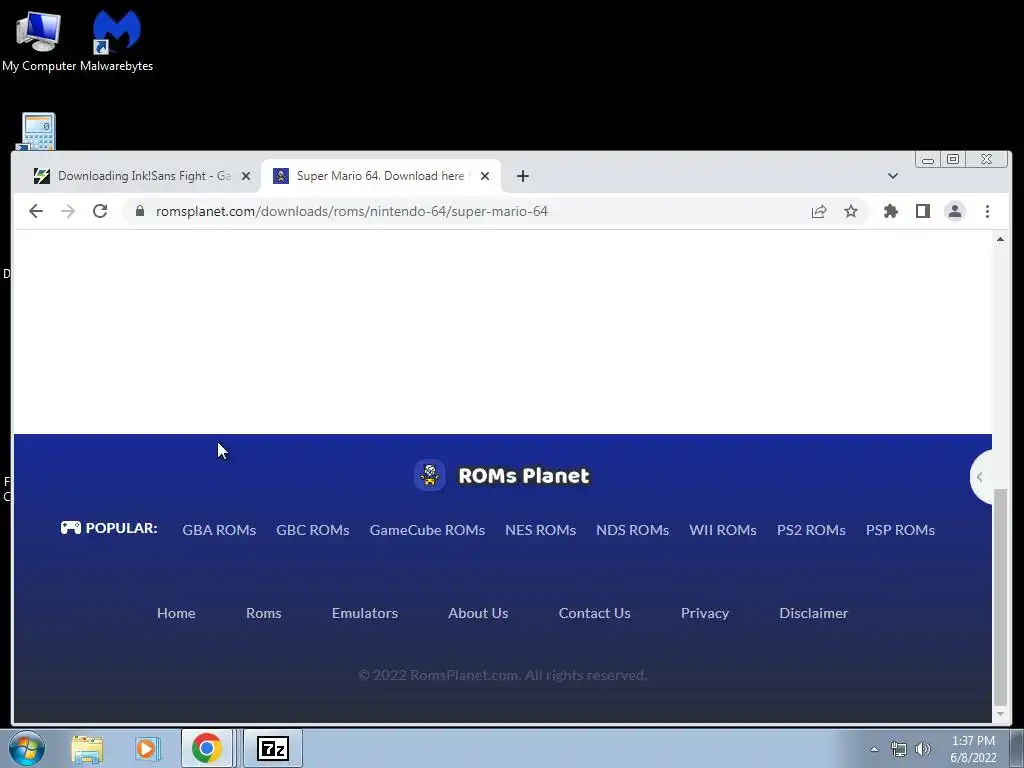This screenshot has height=768, width=1024.
Task: Click the ROMs Planet footer title
Action: [524, 475]
